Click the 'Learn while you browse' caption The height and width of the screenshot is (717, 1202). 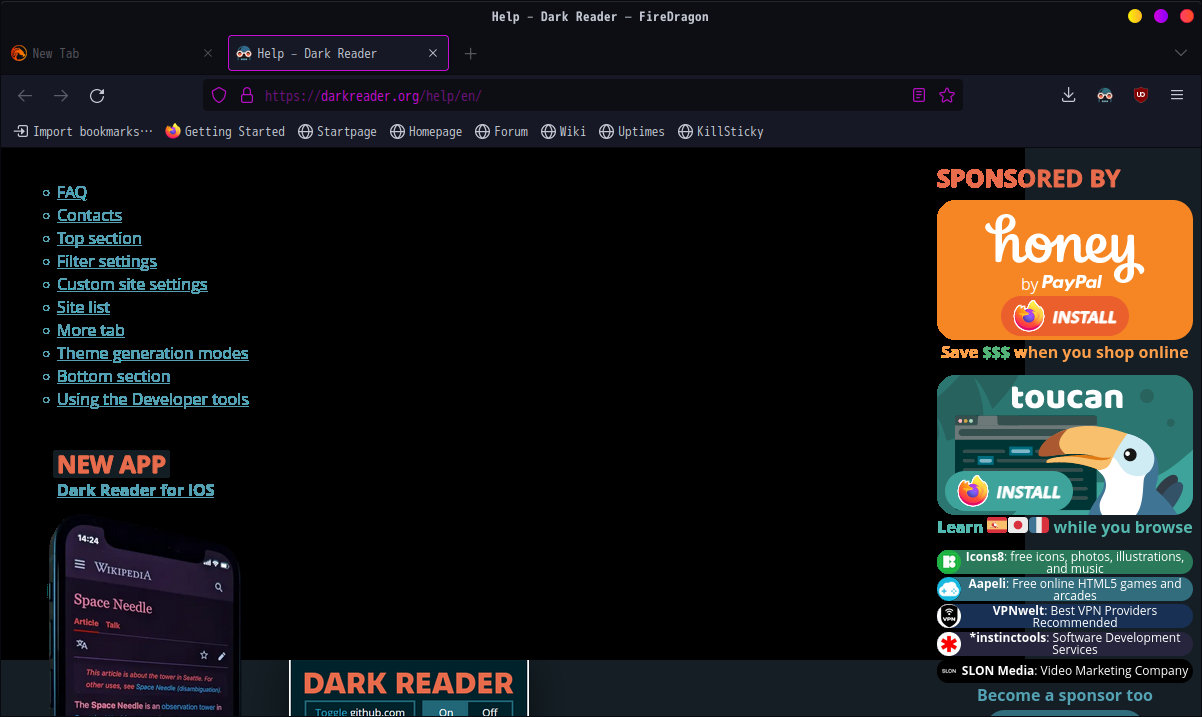(1064, 526)
